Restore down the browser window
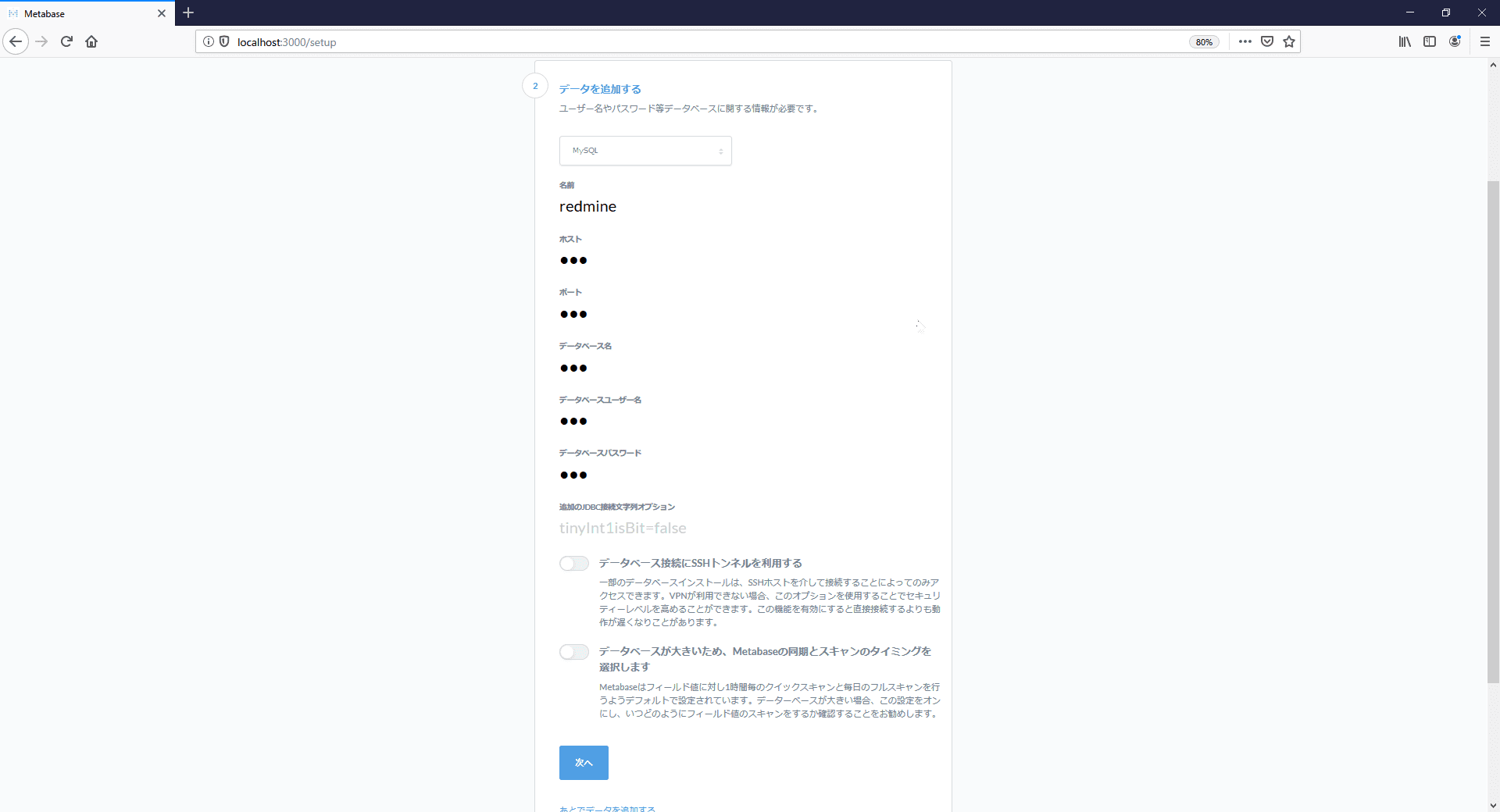The width and height of the screenshot is (1500, 812). tap(1446, 12)
